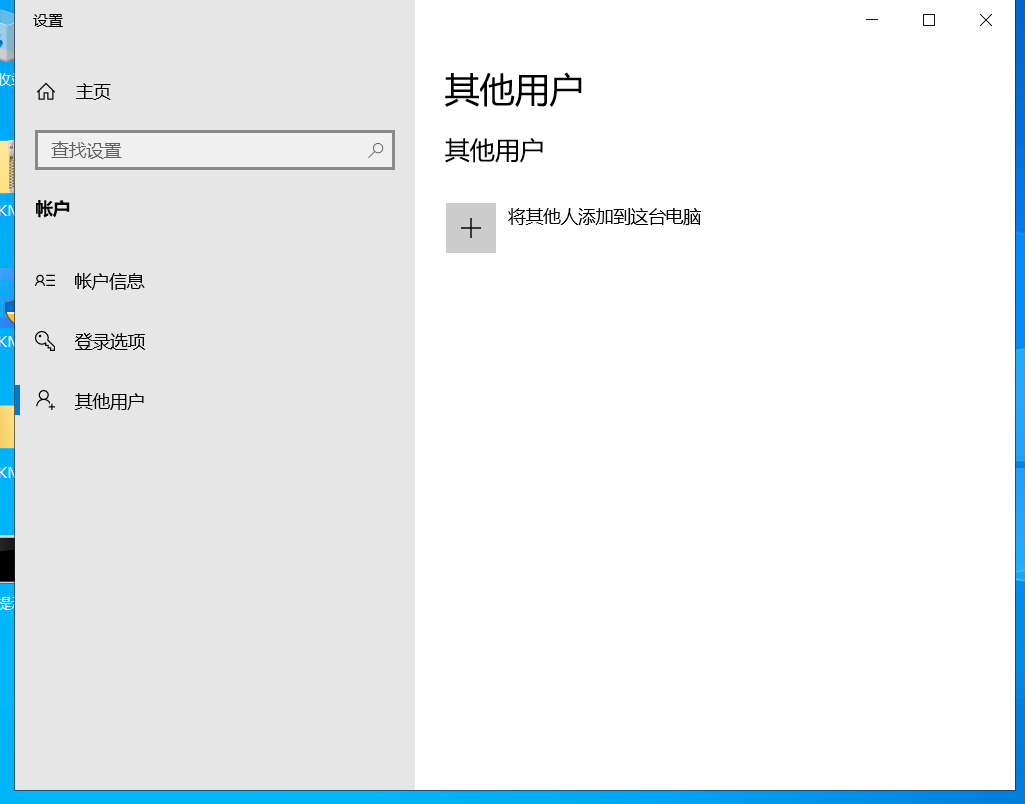Click the Home (主页) house icon in sidebar

(45, 91)
